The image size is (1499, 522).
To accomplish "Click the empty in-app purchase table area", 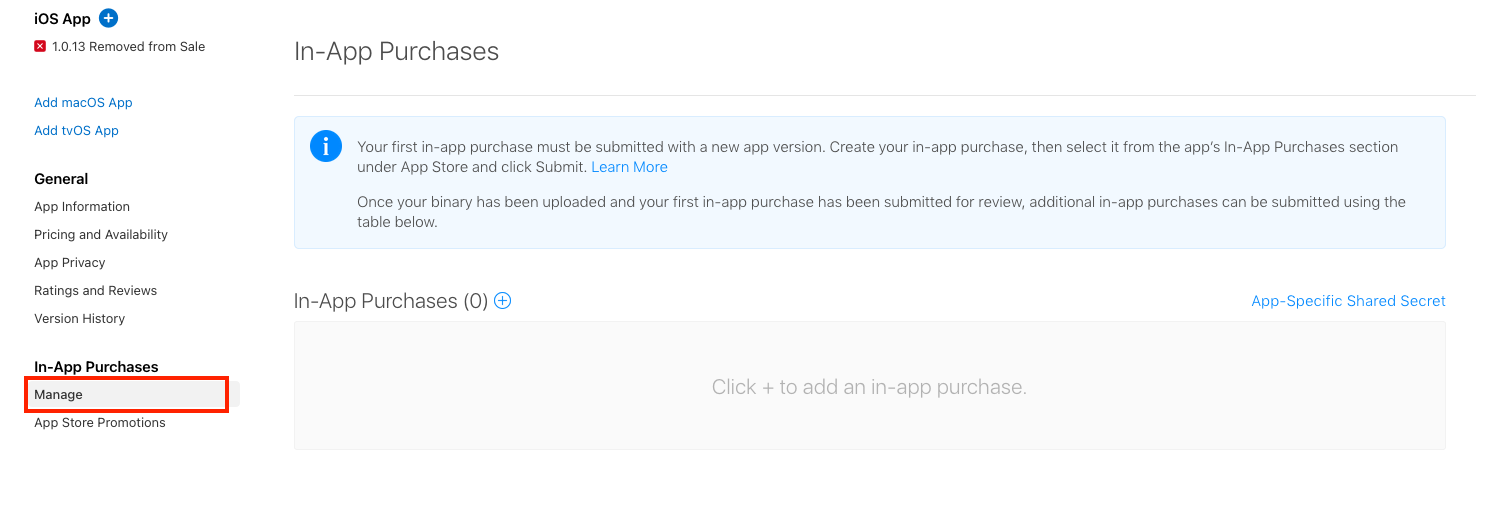I will (x=869, y=386).
